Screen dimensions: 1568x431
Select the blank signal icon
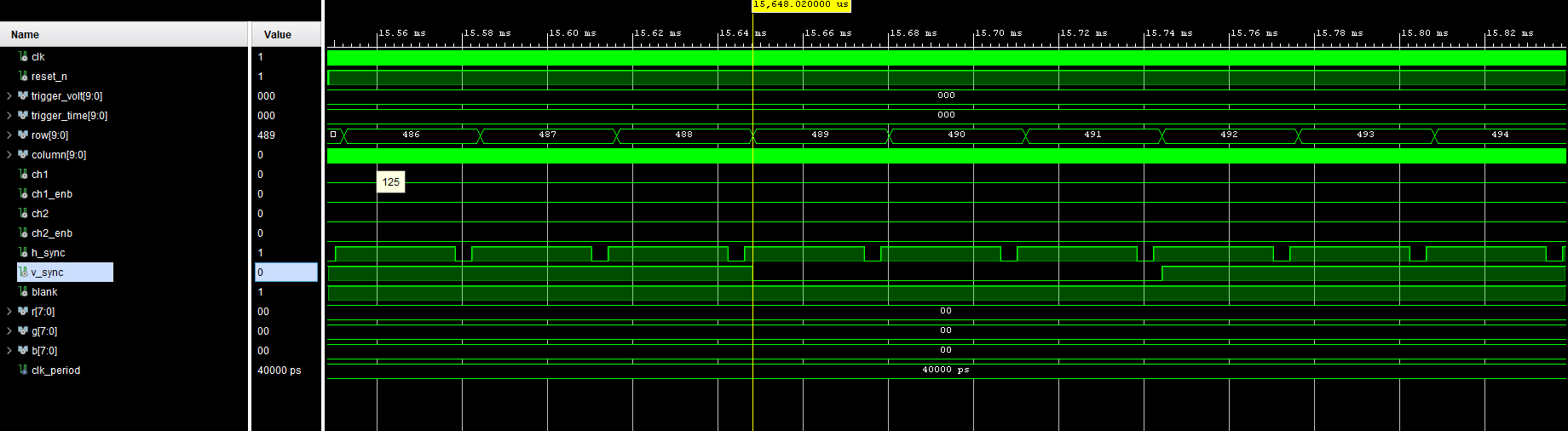click(x=23, y=291)
